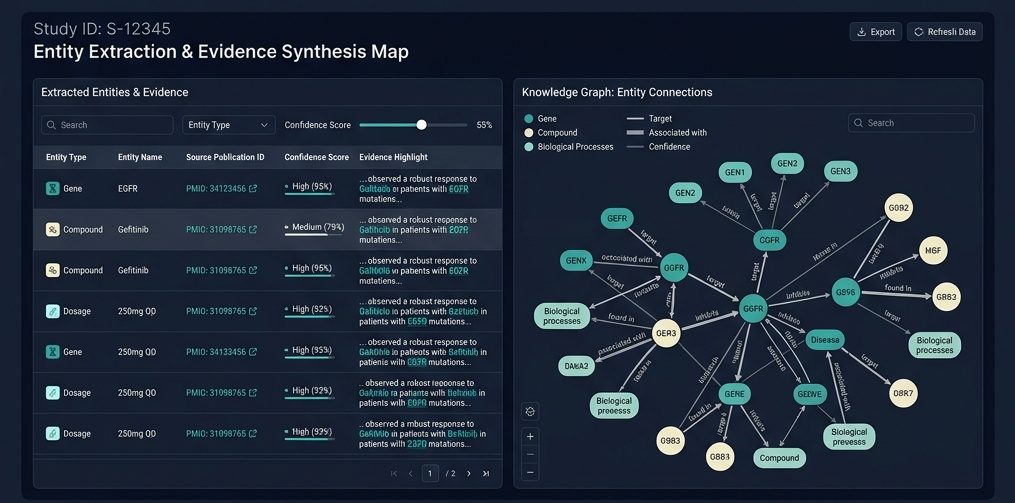Select the G896 gene node

click(845, 292)
